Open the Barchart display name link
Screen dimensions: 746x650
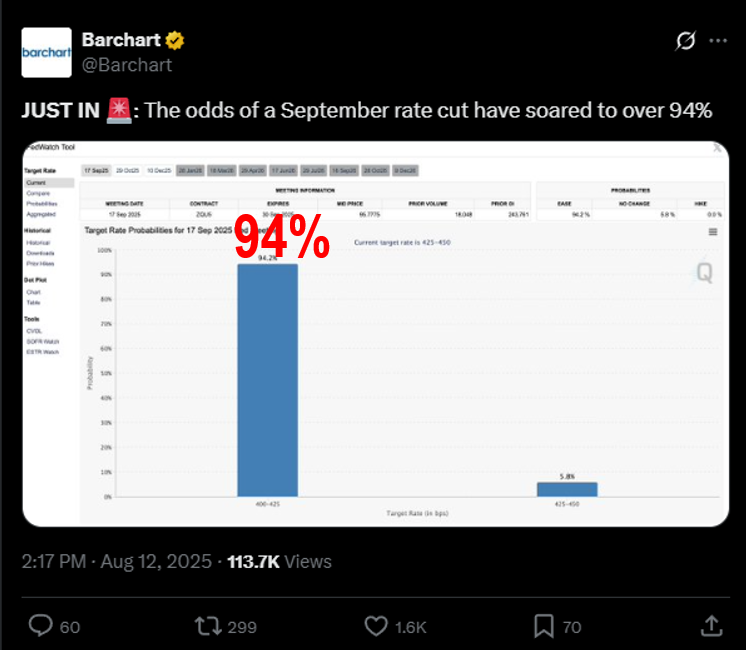(123, 41)
